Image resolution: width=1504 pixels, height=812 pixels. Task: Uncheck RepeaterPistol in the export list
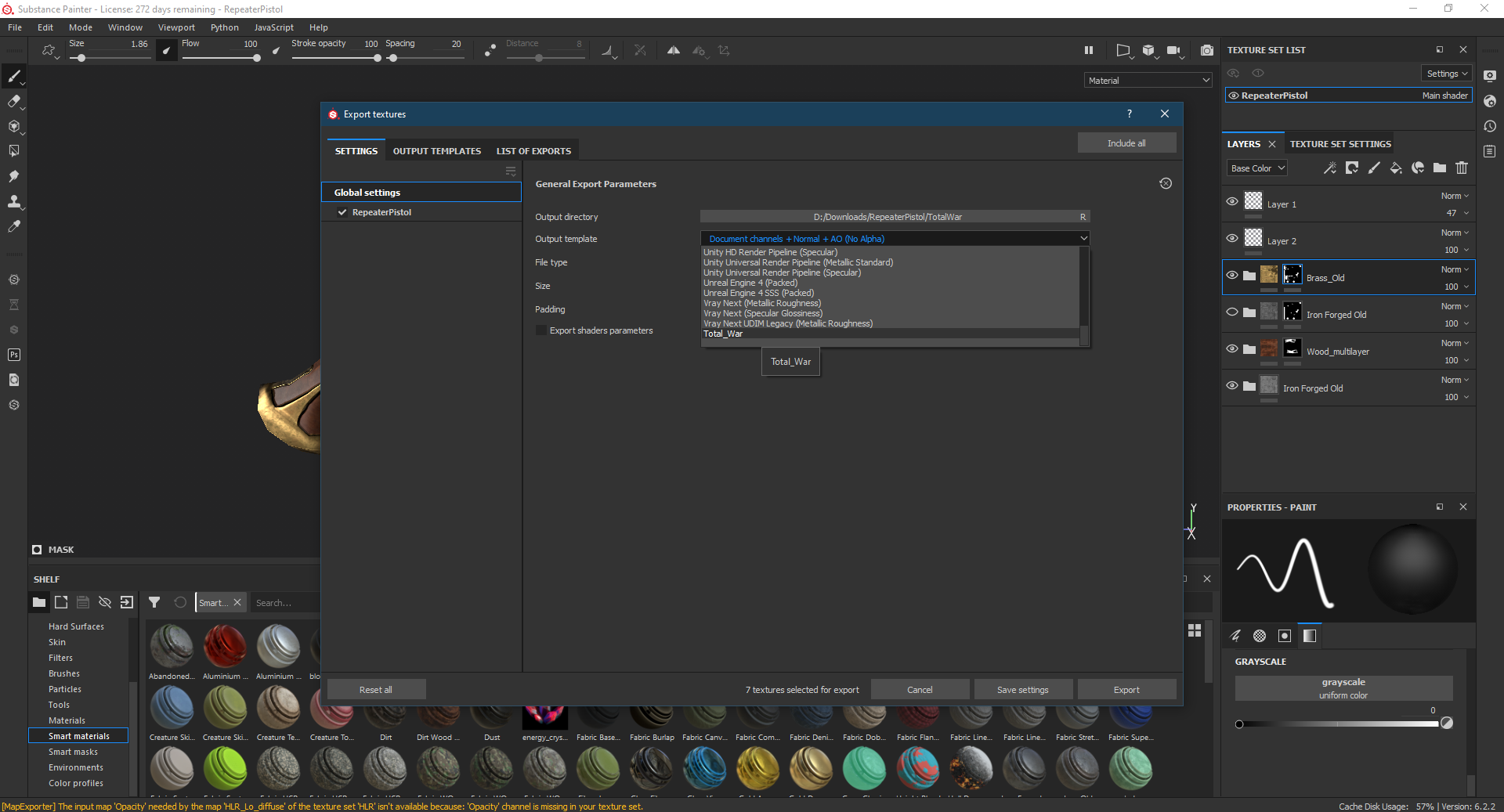click(342, 212)
